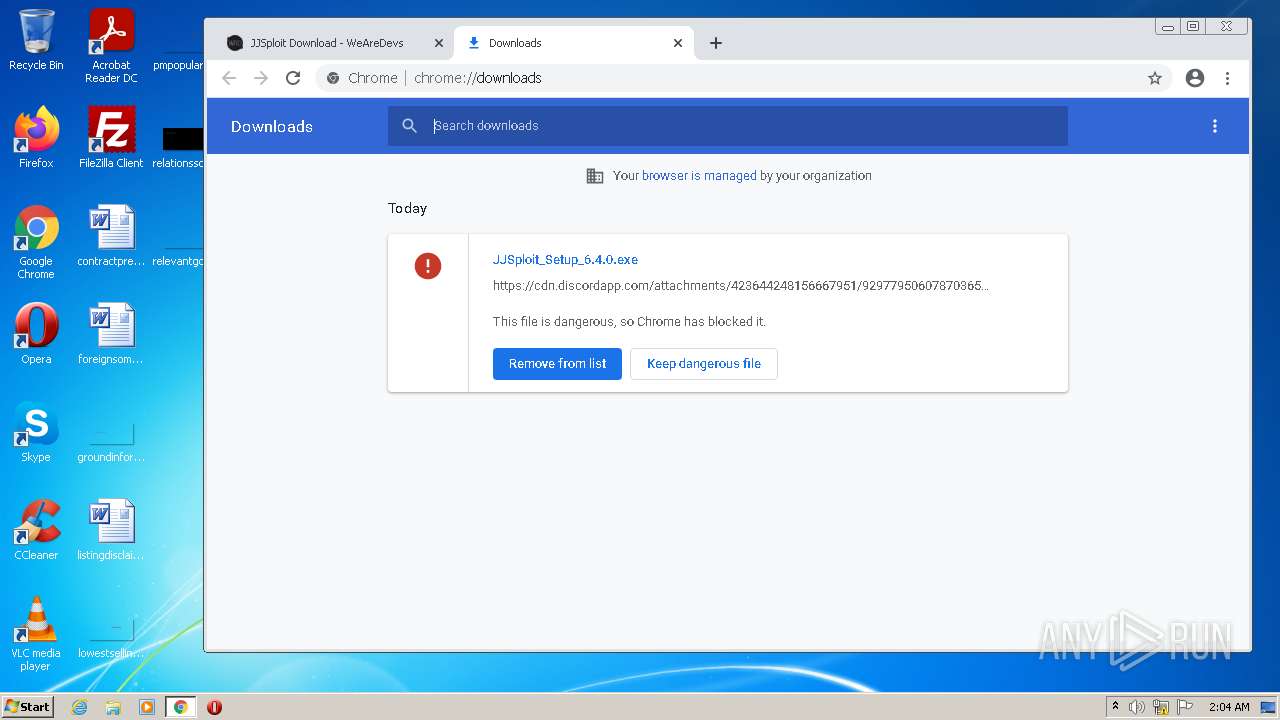Open Chrome's three-dot main menu
Image resolution: width=1280 pixels, height=720 pixels.
pyautogui.click(x=1227, y=78)
